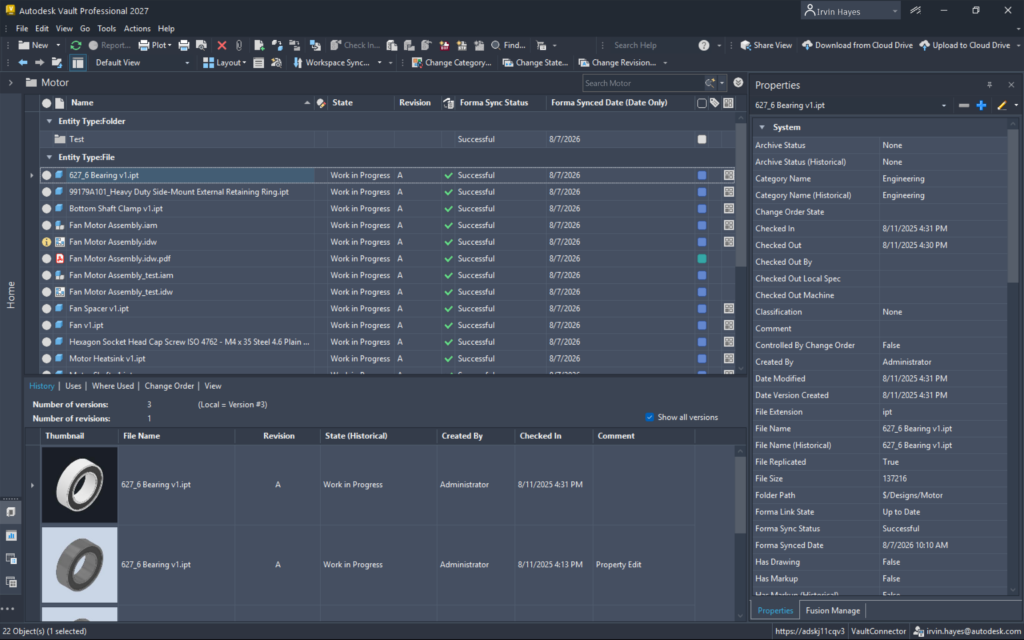The width and height of the screenshot is (1024, 640).
Task: Click the paperclip Attachments icon
Action: [239, 45]
